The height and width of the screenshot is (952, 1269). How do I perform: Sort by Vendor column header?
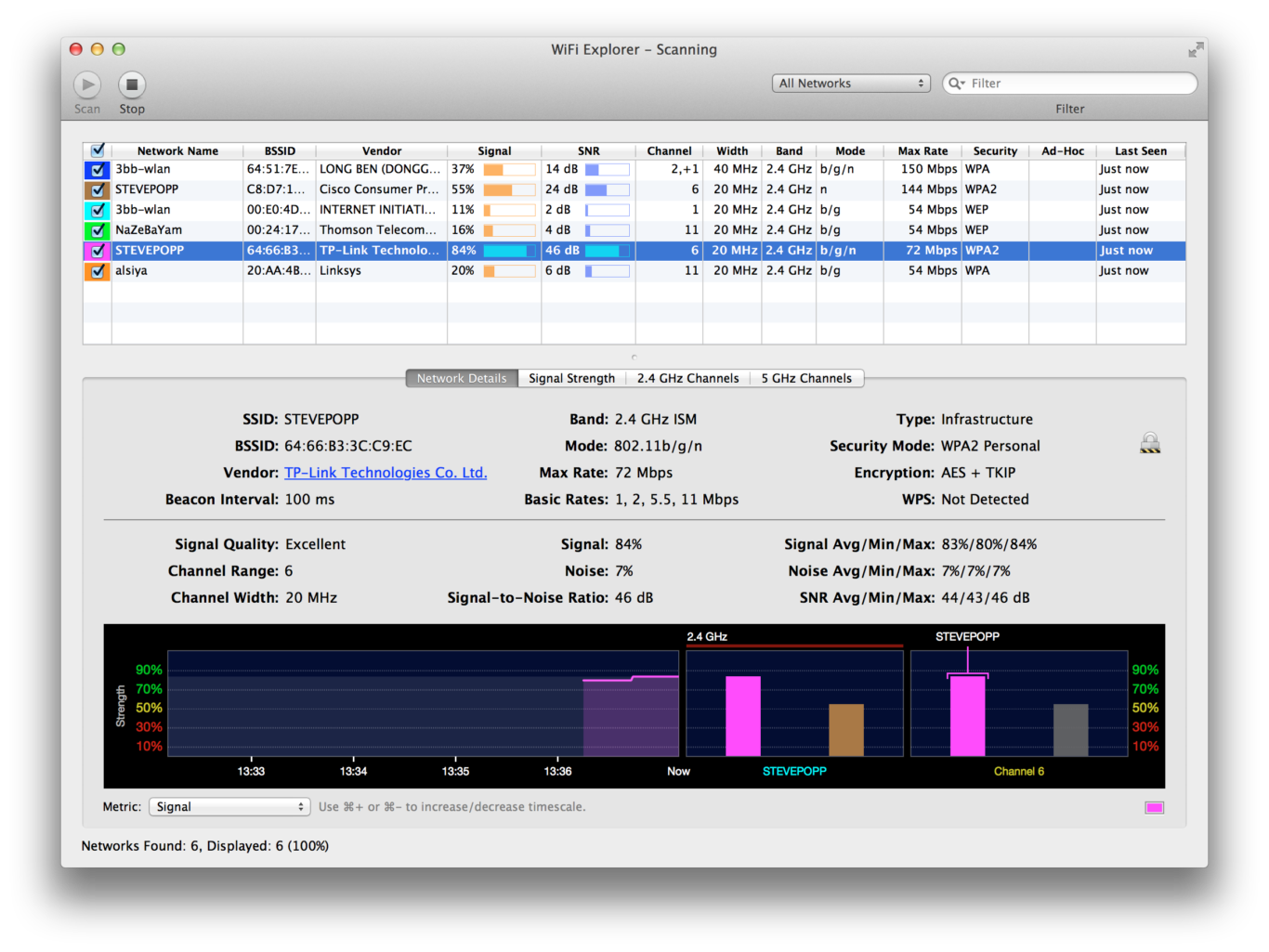click(382, 150)
